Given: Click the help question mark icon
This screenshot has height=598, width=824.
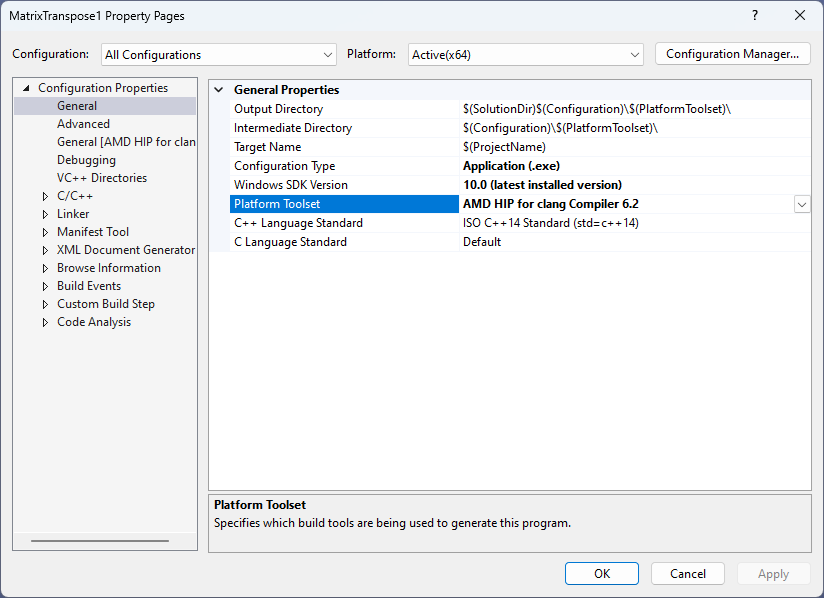Looking at the screenshot, I should 755,15.
